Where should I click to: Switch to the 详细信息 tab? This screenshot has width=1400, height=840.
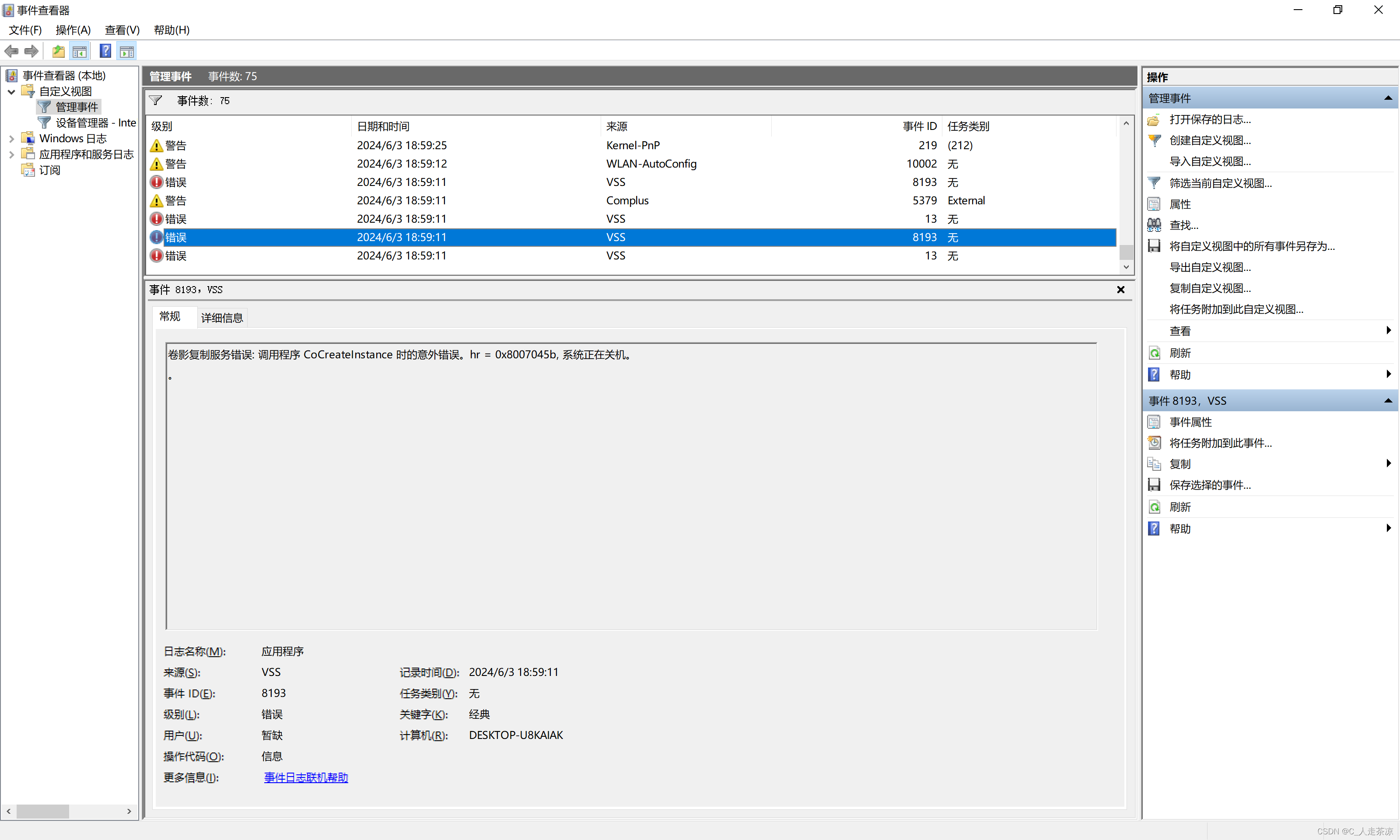pyautogui.click(x=222, y=318)
